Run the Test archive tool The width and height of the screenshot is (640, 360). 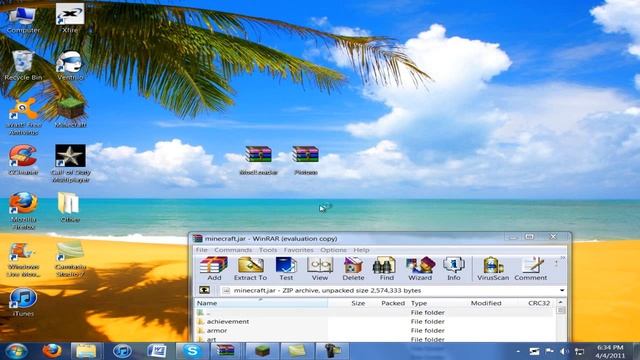point(286,269)
